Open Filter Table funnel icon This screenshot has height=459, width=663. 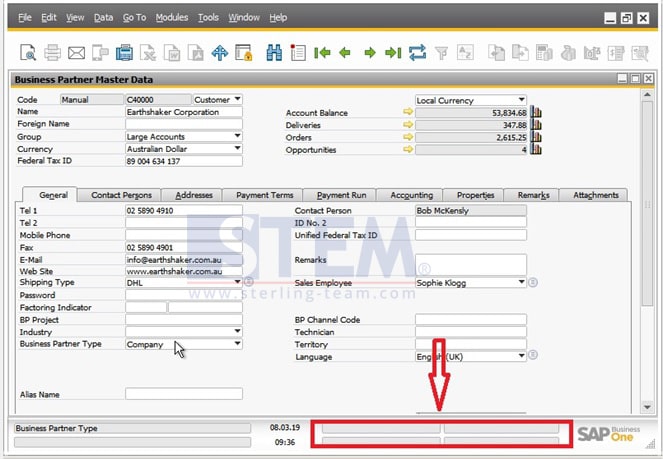coord(441,53)
